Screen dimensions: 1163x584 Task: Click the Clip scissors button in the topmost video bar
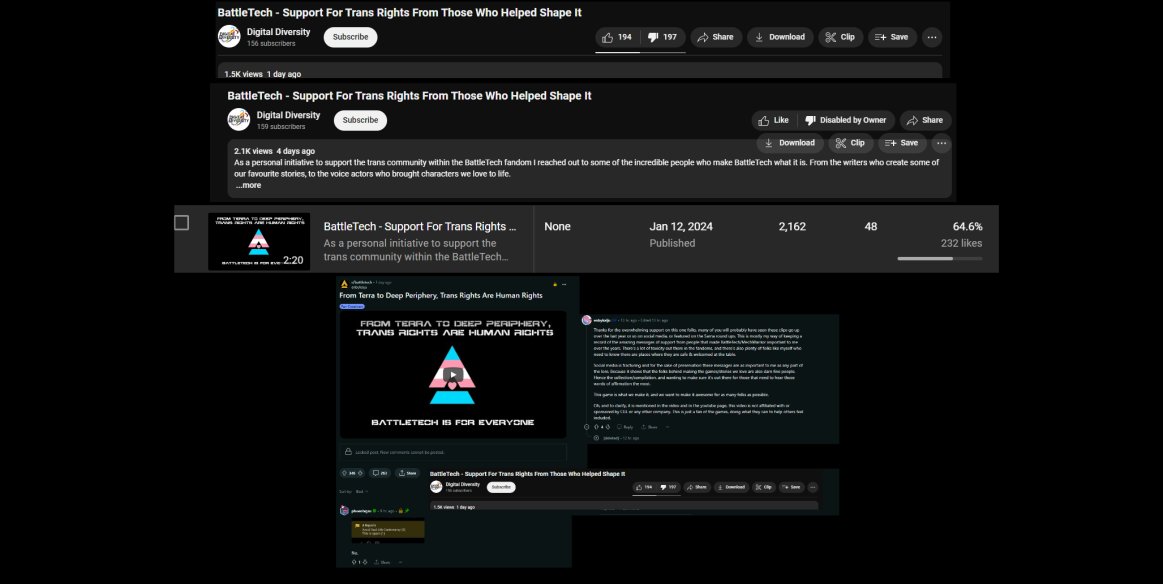(840, 37)
